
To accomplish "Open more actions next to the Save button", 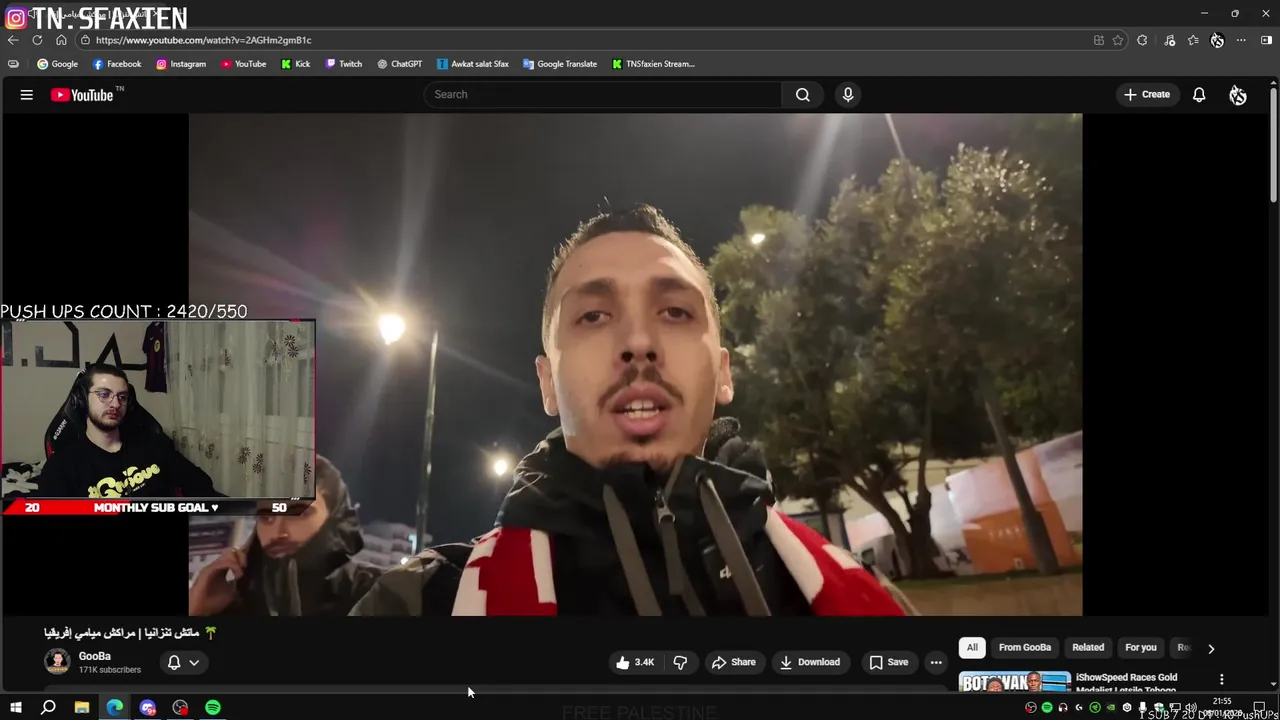I will tap(936, 662).
